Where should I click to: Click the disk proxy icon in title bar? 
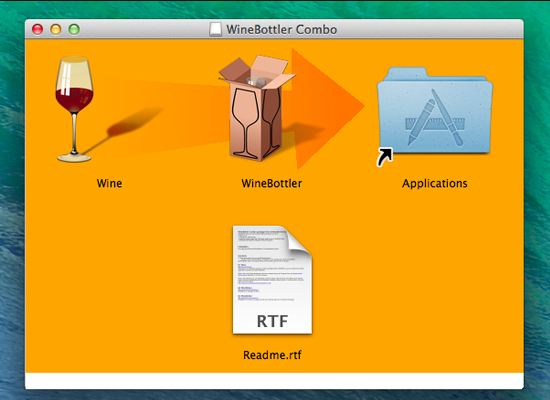216,29
